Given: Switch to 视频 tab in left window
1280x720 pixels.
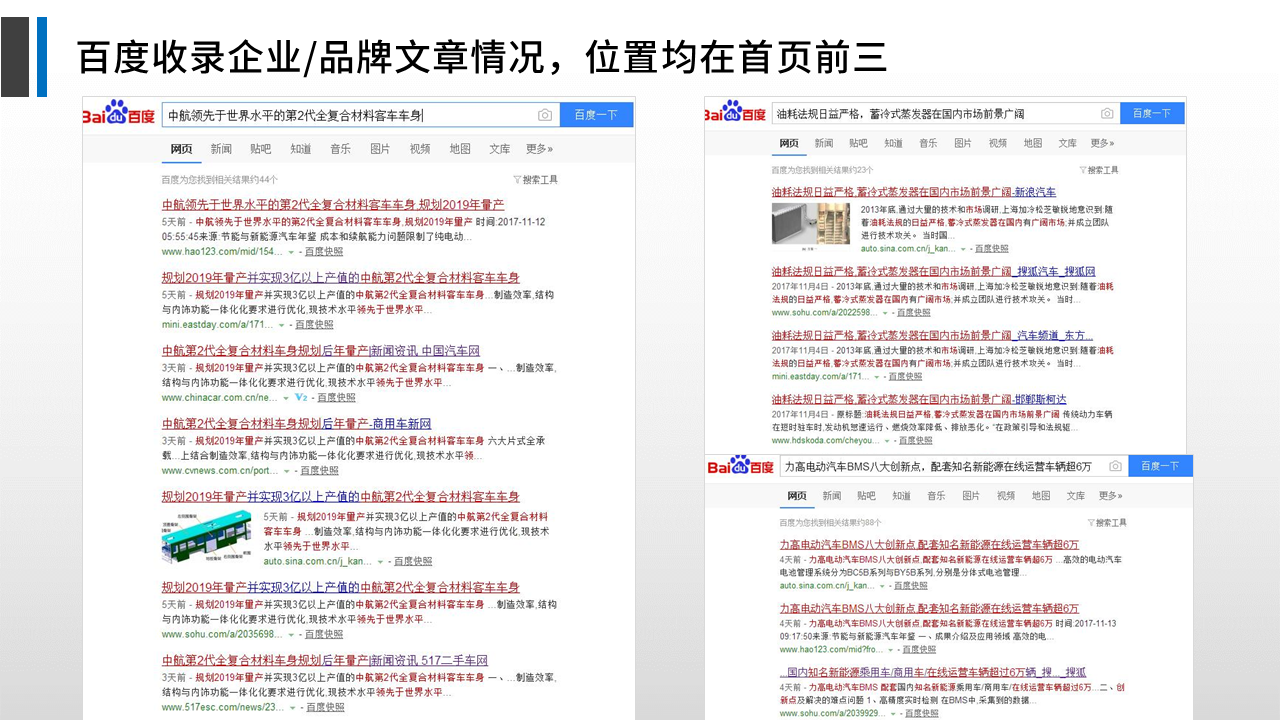Looking at the screenshot, I should click(x=420, y=149).
